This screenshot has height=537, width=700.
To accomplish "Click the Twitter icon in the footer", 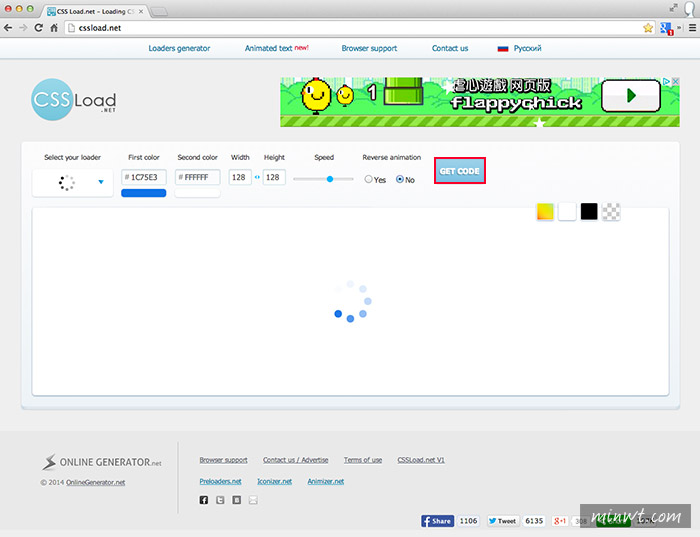I will [x=220, y=500].
